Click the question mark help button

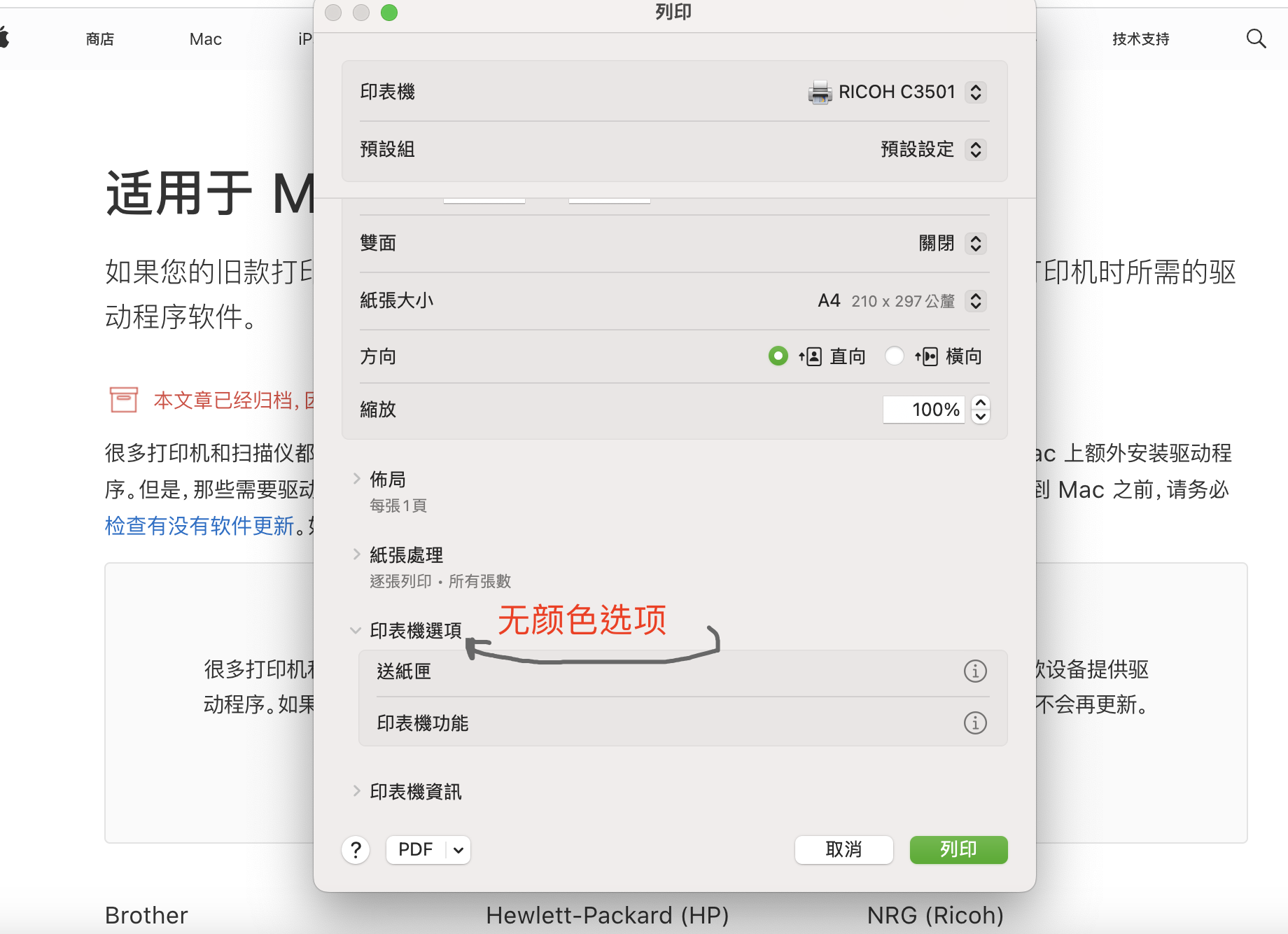(356, 850)
